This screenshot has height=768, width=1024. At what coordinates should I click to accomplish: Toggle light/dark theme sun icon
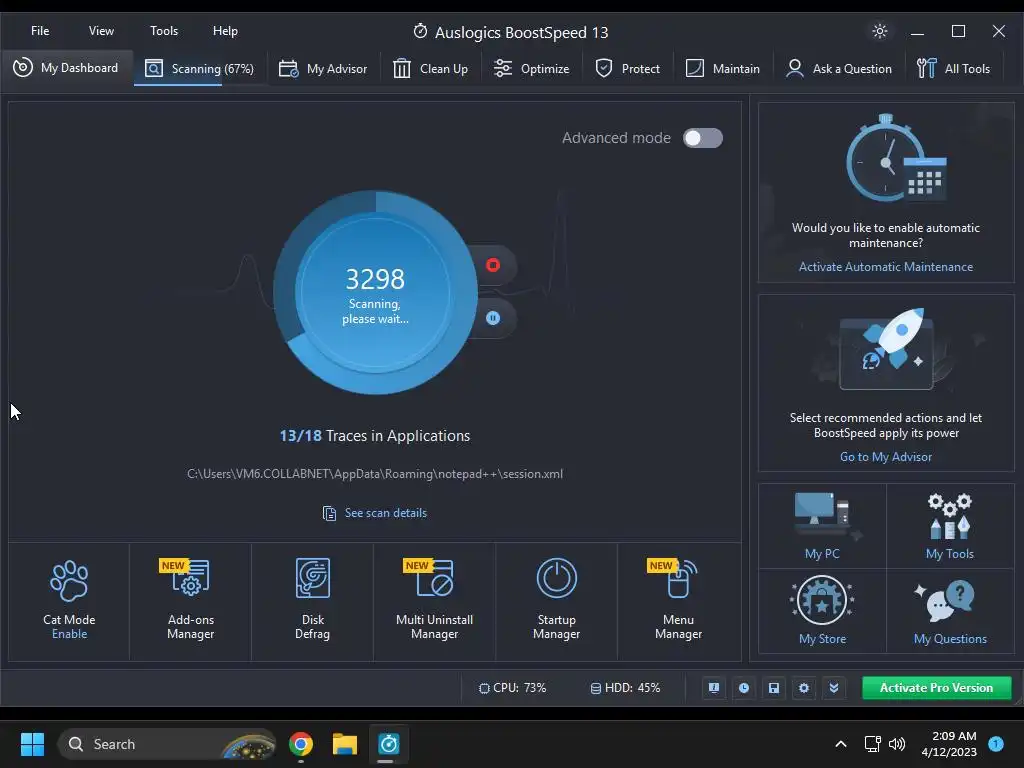click(x=880, y=31)
